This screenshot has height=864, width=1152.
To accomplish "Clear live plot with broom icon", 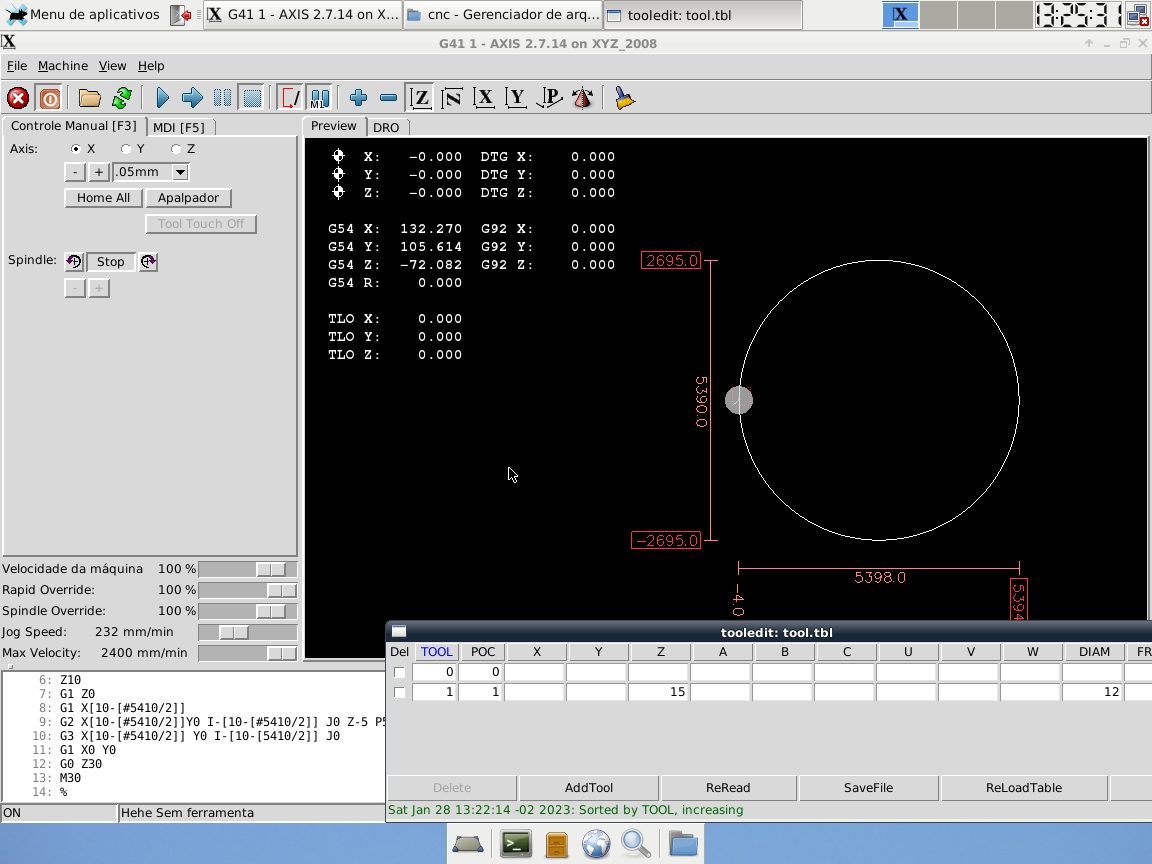I will [x=625, y=98].
